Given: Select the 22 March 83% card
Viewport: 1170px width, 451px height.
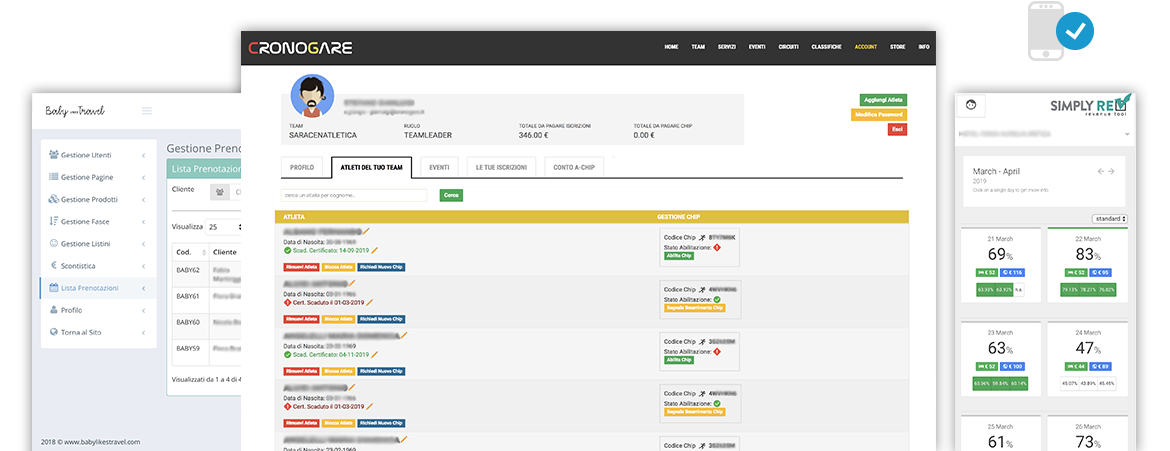Looking at the screenshot, I should (1087, 265).
